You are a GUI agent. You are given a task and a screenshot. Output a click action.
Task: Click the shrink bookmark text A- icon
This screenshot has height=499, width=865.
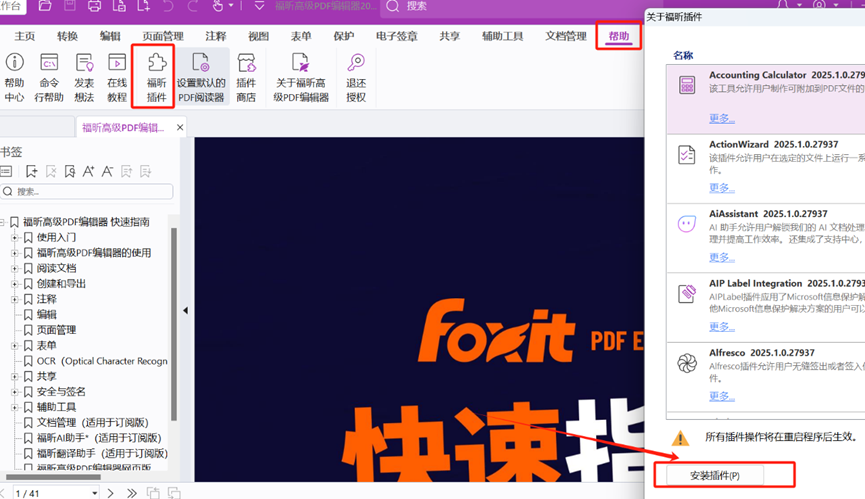[108, 171]
